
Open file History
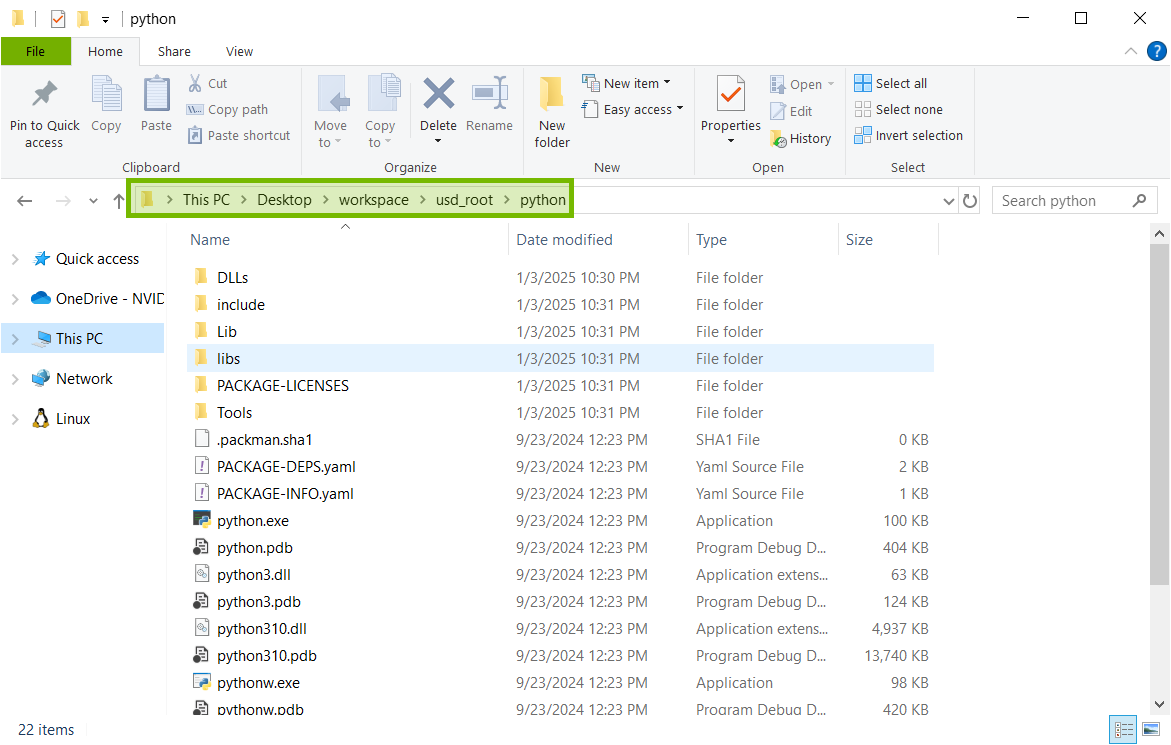[801, 139]
